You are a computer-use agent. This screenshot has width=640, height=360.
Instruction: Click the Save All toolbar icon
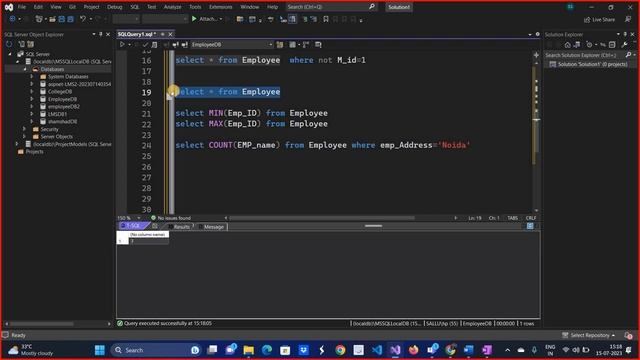click(x=71, y=19)
